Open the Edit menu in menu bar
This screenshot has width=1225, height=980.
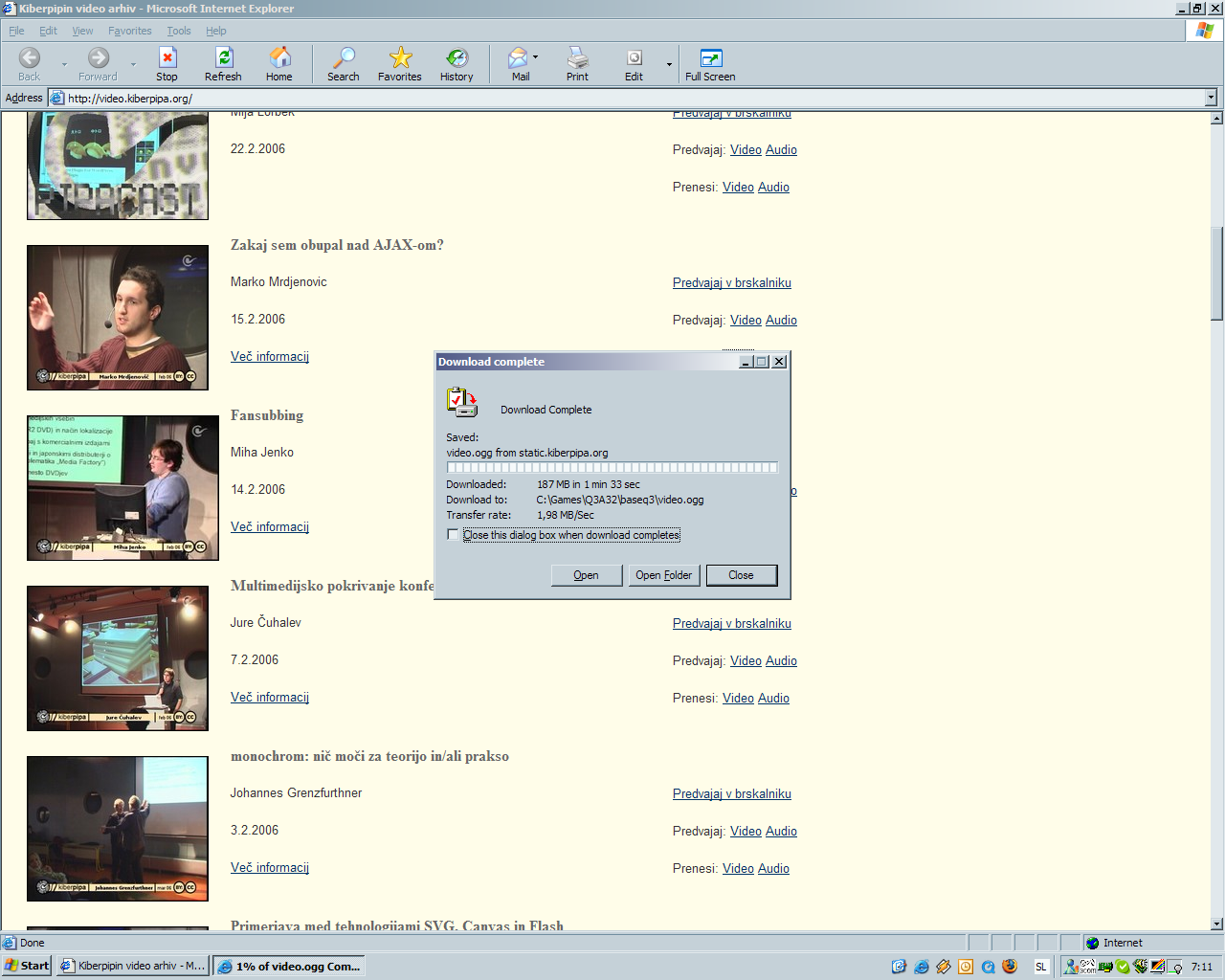(48, 31)
